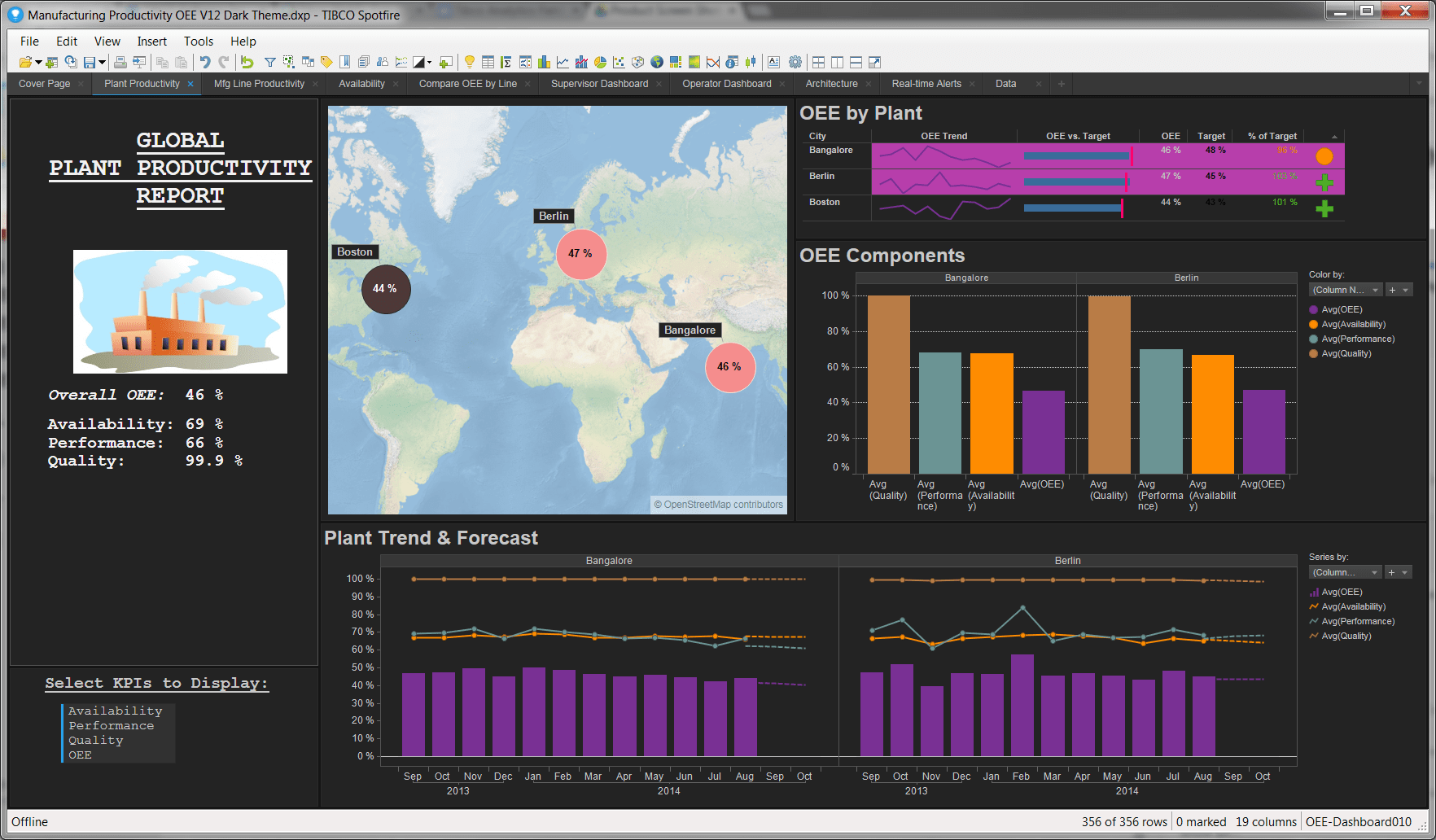Open the Color by column dropdown

(1344, 290)
